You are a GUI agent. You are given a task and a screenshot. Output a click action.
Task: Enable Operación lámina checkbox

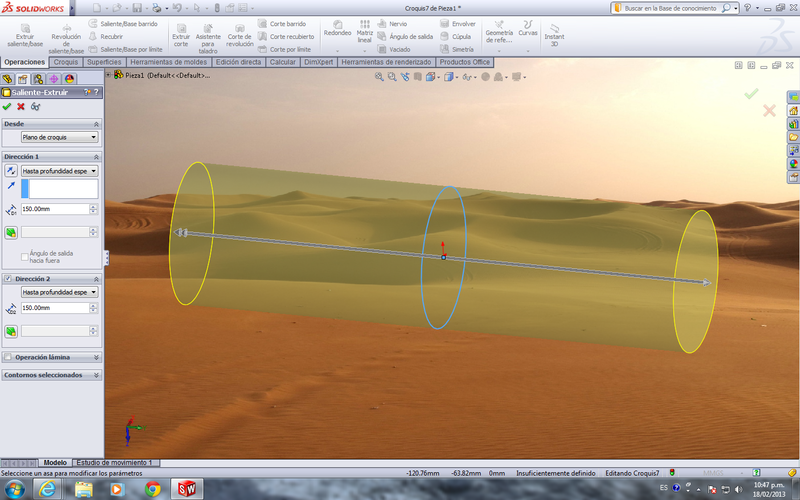click(x=8, y=357)
